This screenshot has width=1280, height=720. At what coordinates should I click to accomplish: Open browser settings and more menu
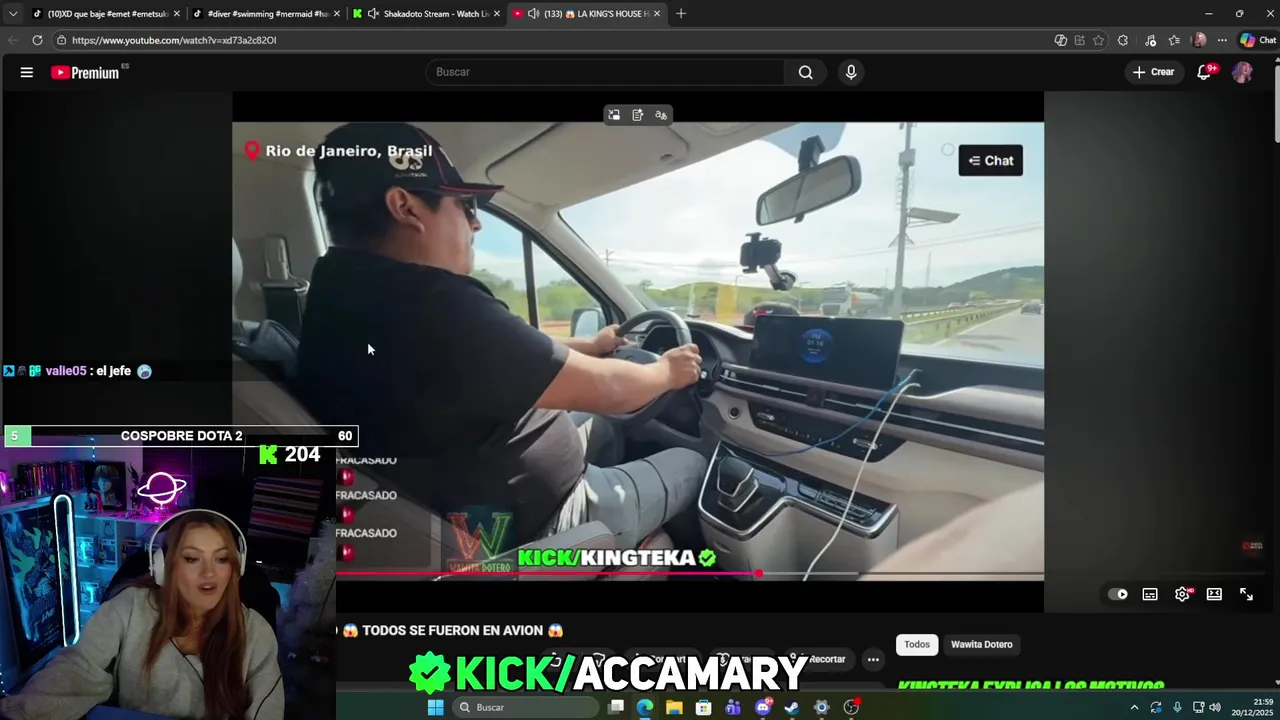(1222, 40)
